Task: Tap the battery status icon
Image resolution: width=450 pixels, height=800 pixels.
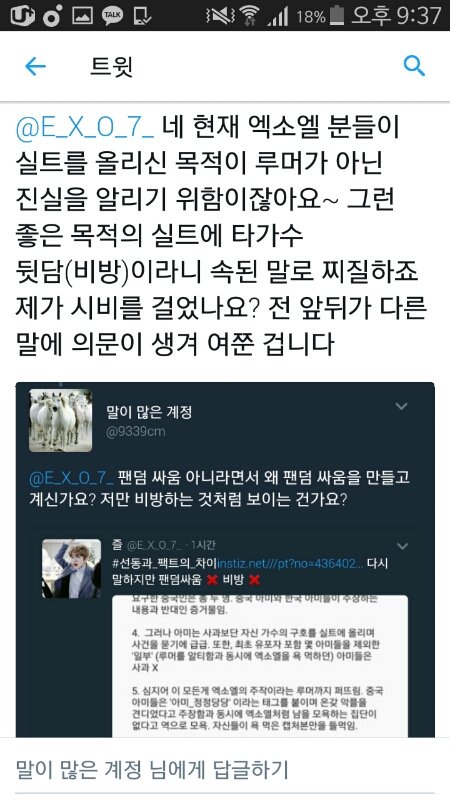Action: 337,15
